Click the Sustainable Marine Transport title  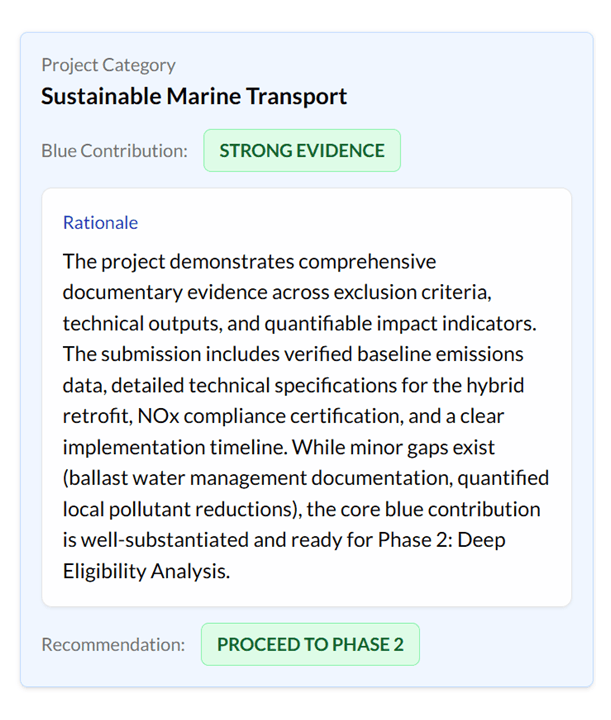coord(194,96)
